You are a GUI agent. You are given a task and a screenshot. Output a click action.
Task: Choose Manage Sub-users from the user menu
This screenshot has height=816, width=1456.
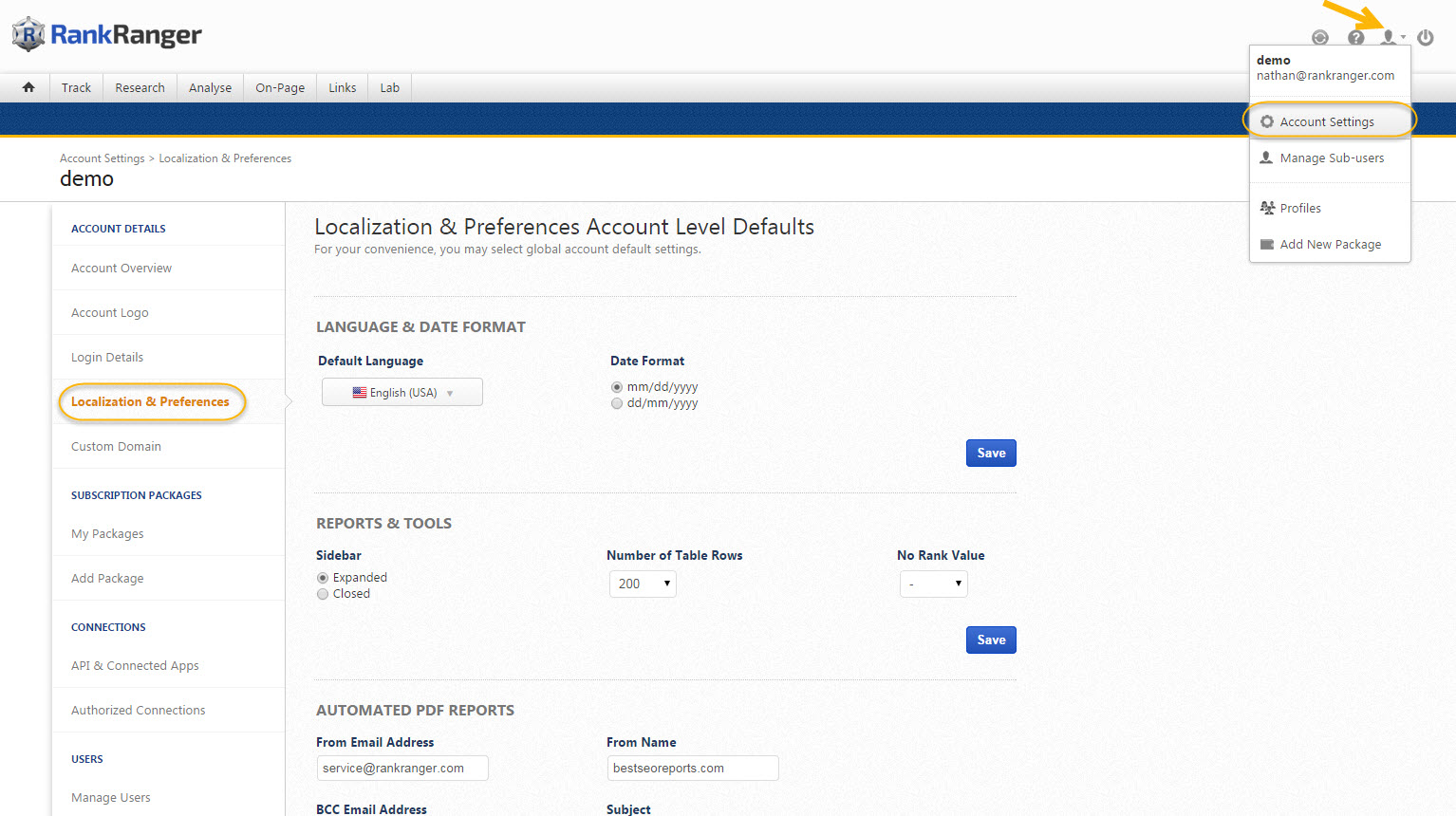tap(1331, 158)
